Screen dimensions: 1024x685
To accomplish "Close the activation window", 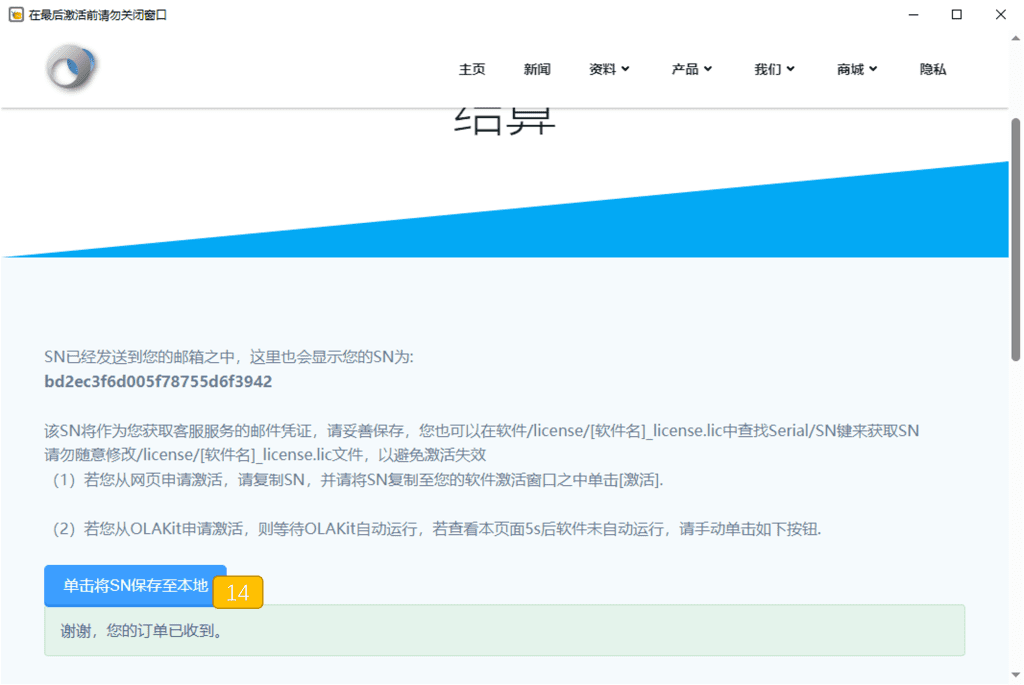I will tap(1001, 15).
